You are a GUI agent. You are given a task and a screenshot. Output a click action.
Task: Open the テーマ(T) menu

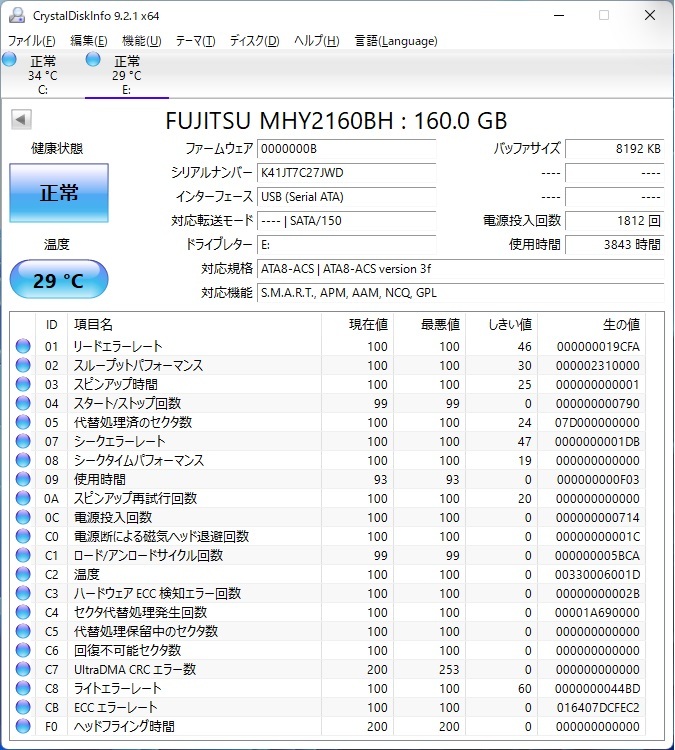[x=195, y=41]
